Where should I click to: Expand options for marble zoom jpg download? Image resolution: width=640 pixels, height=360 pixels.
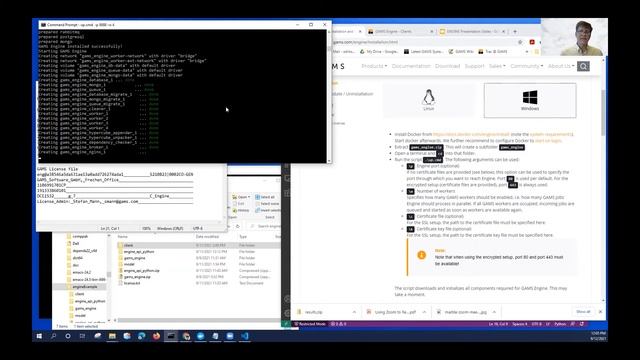(494, 312)
